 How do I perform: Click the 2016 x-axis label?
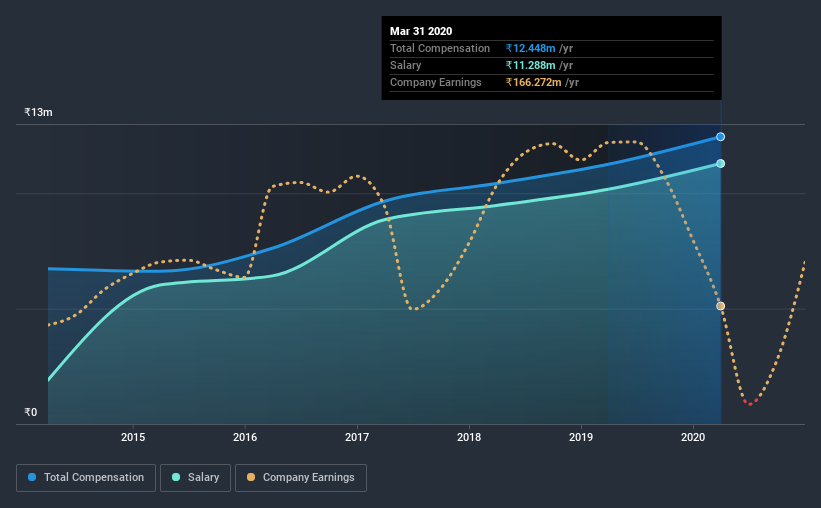click(x=245, y=437)
